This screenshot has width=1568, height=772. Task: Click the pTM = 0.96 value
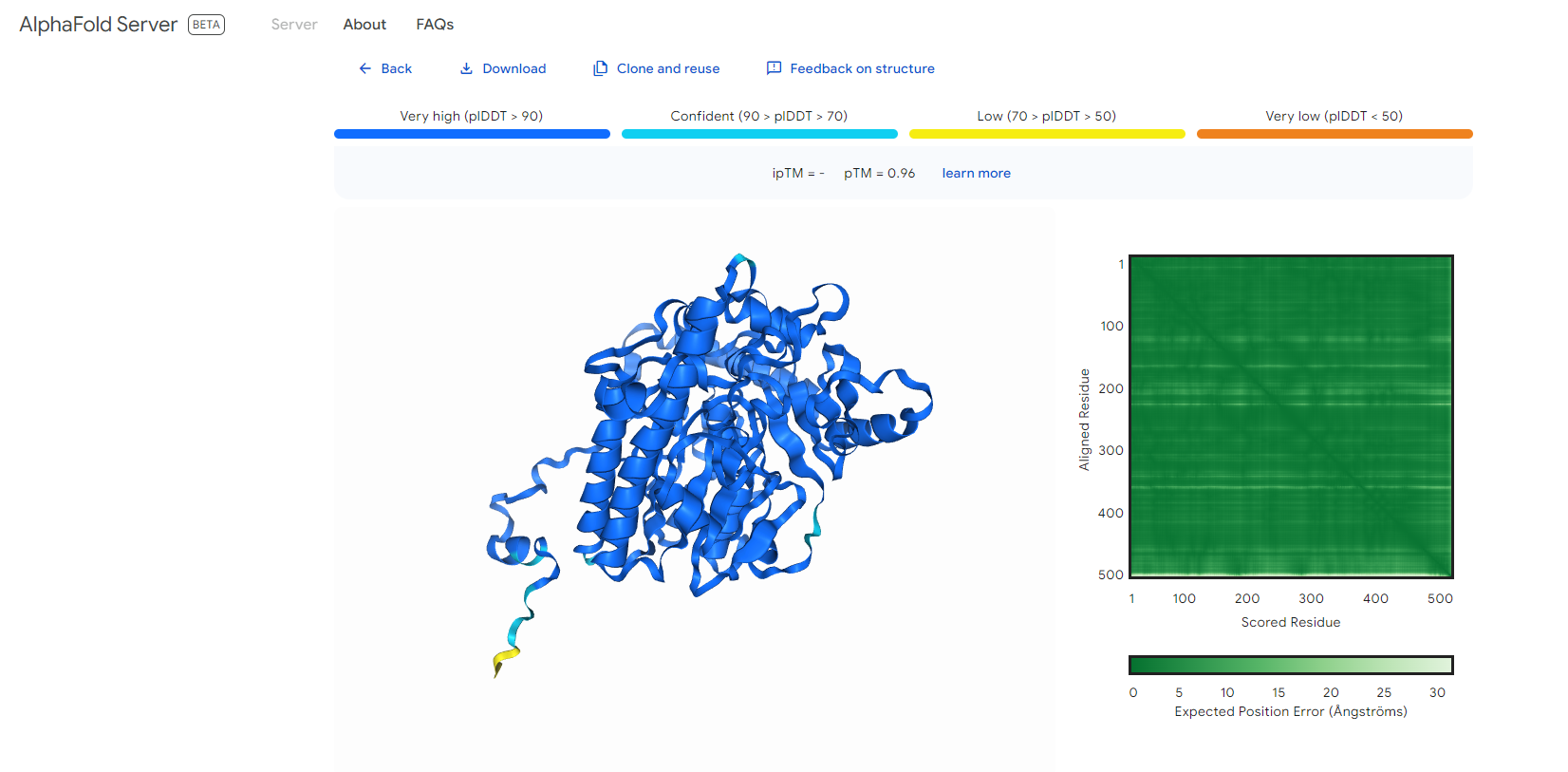(879, 173)
